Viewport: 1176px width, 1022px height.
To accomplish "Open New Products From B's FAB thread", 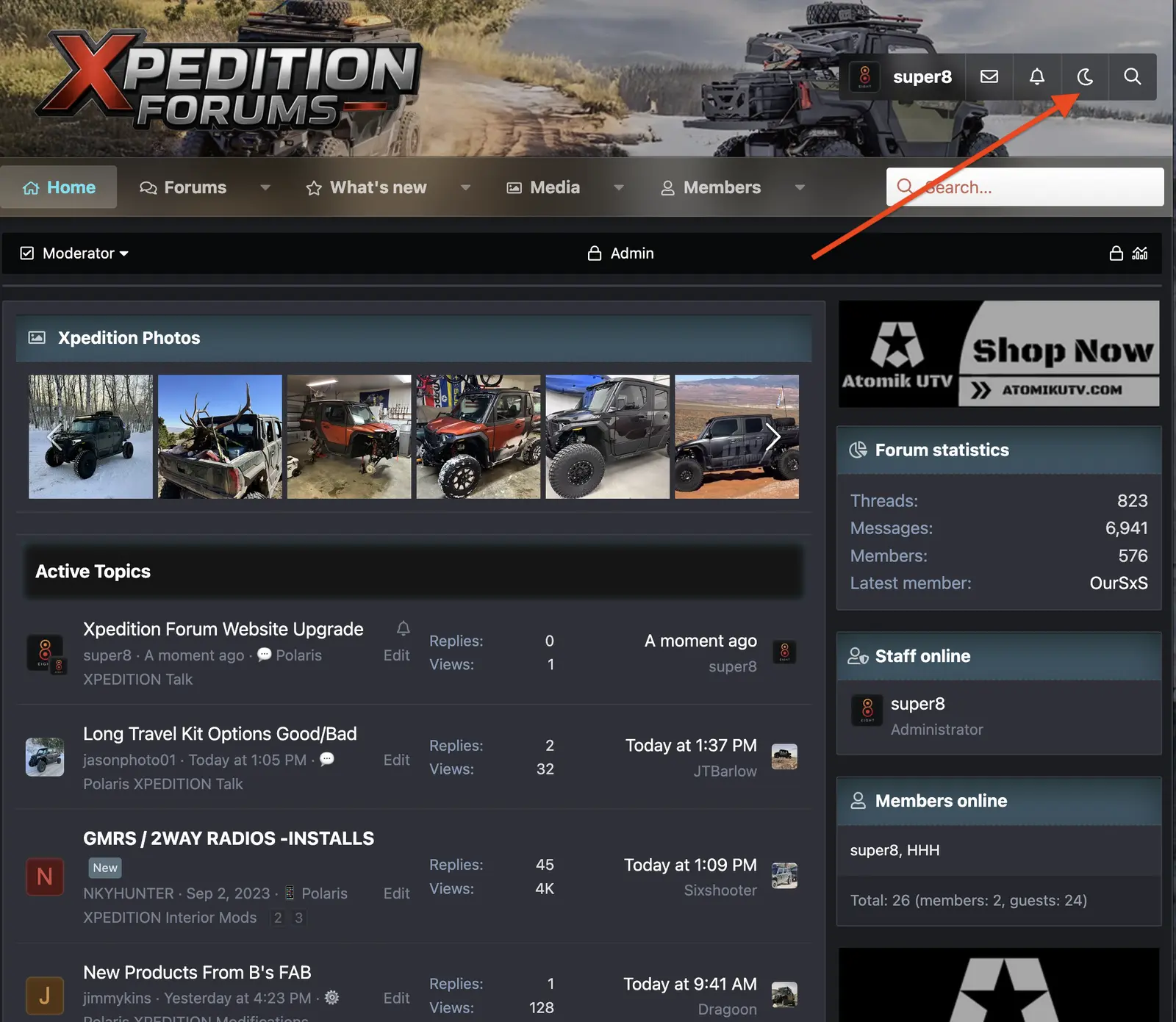I will pos(197,973).
